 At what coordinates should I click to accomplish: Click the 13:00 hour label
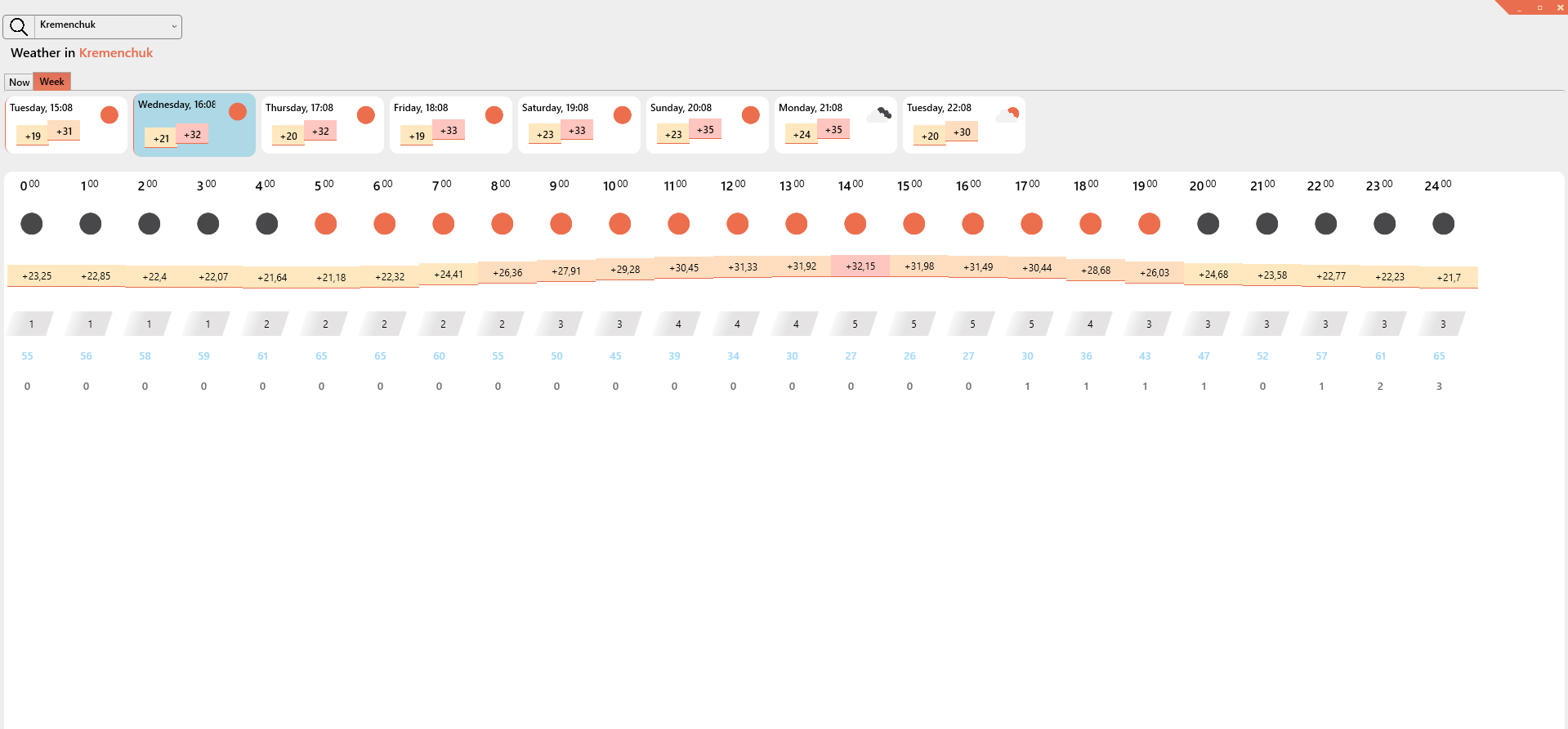tap(792, 186)
